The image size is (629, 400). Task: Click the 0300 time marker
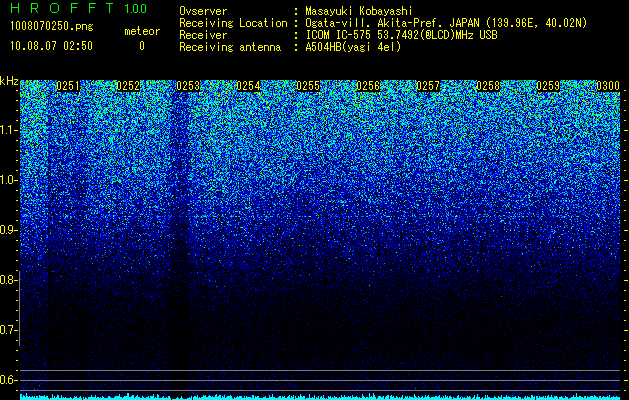[608, 86]
